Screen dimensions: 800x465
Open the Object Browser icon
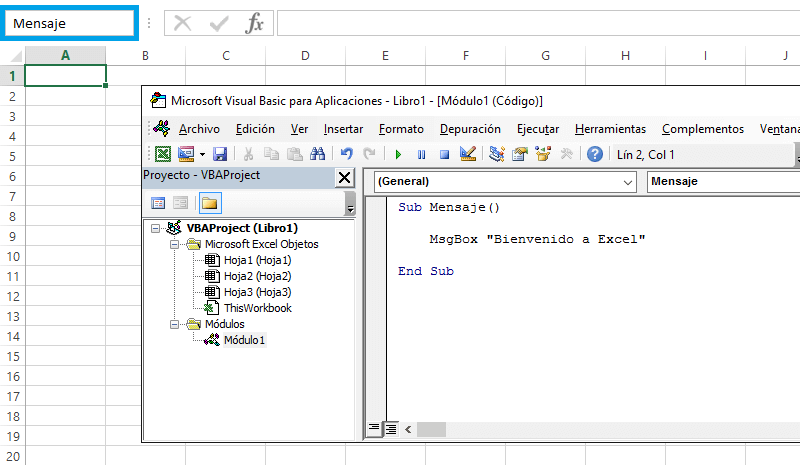point(543,154)
